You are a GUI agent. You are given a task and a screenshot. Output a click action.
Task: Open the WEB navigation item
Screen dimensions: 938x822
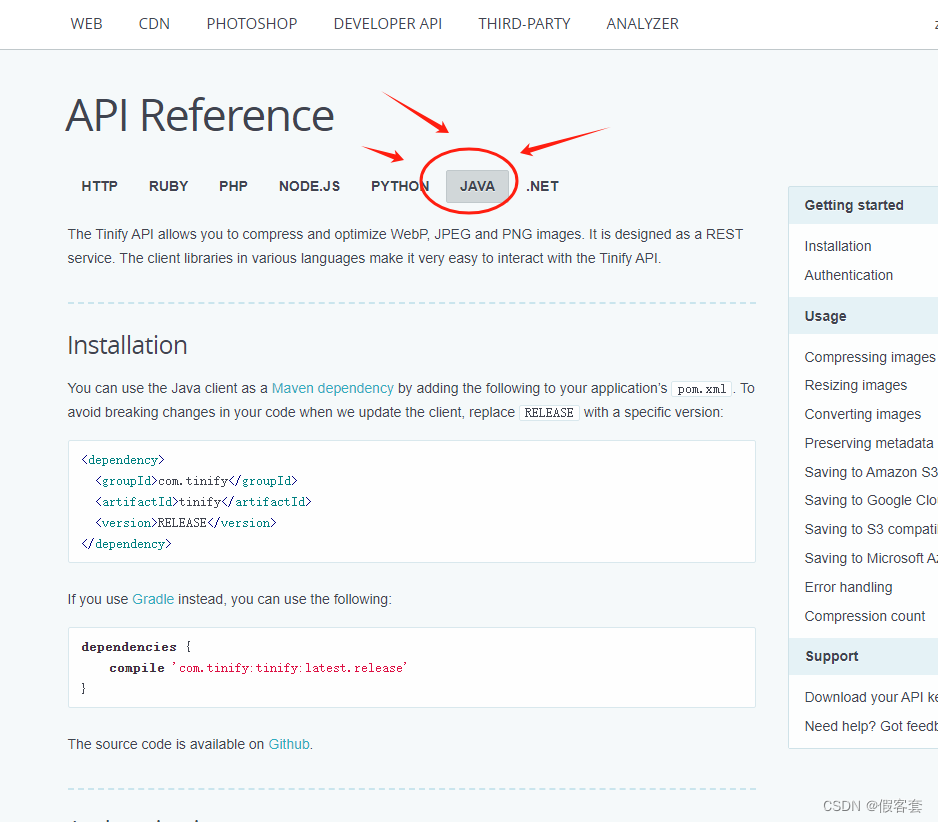[86, 24]
